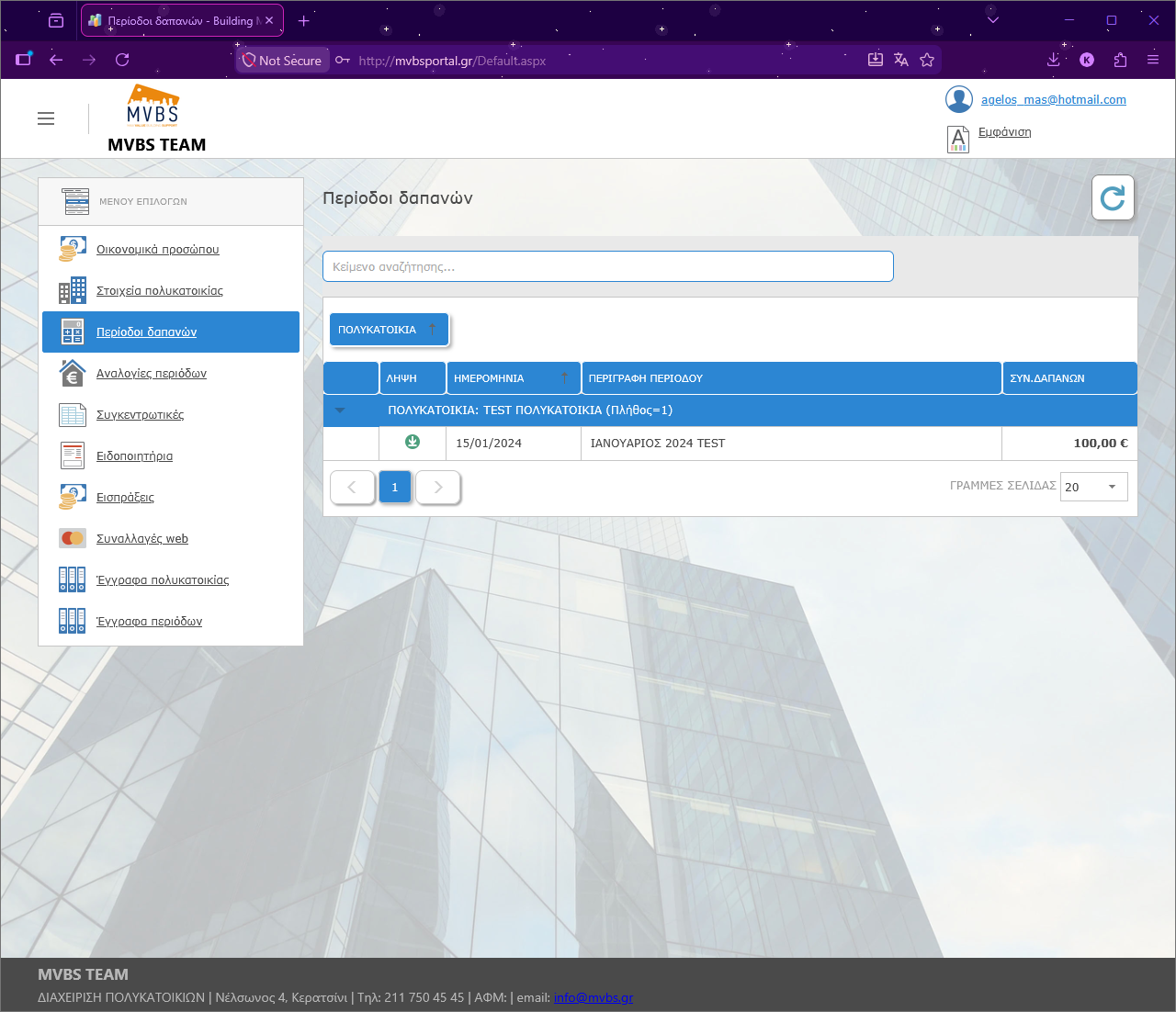Click the Συναλλαγές web card icon
Image resolution: width=1176 pixels, height=1012 pixels.
point(73,538)
